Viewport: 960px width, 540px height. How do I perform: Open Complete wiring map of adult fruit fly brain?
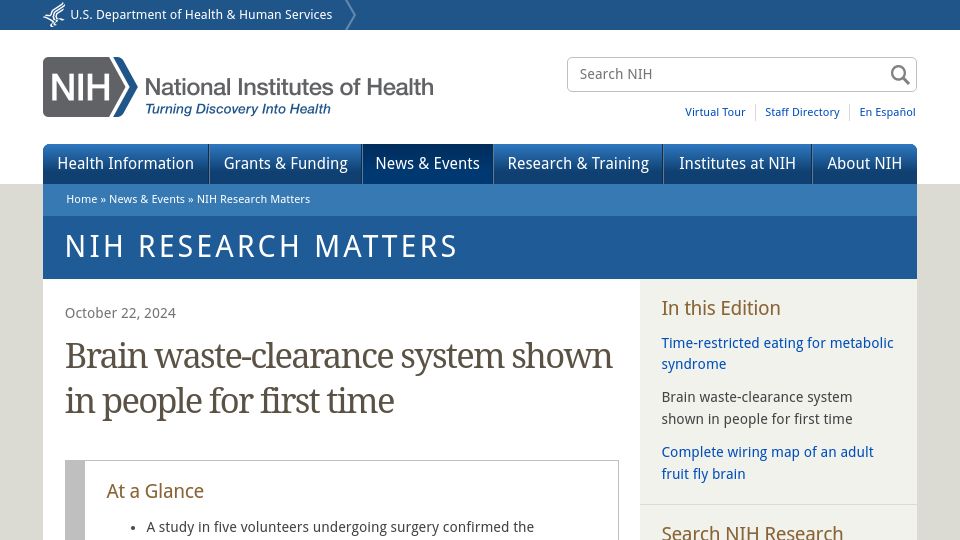coord(767,463)
